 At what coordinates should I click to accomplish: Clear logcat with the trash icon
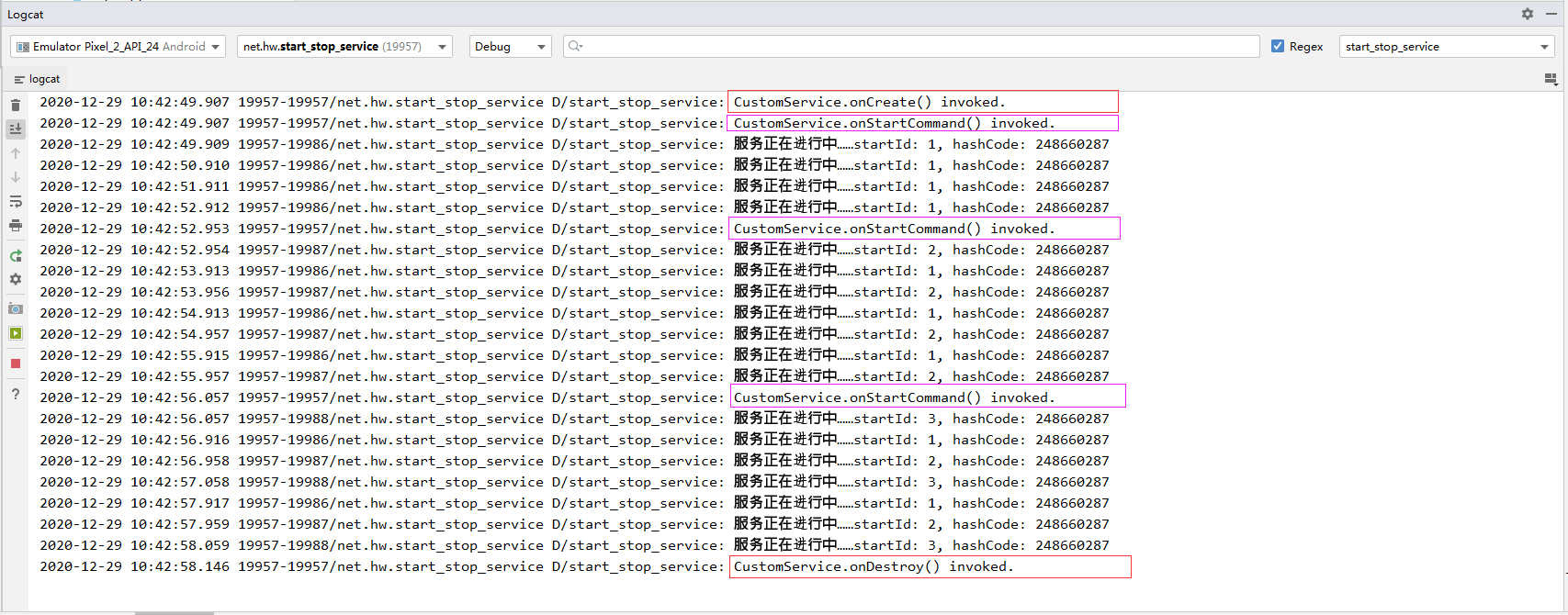(16, 105)
